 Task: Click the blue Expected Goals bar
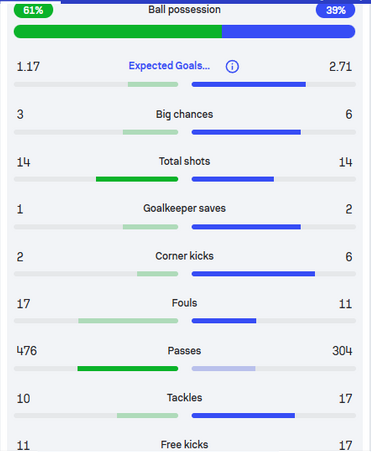pos(249,85)
